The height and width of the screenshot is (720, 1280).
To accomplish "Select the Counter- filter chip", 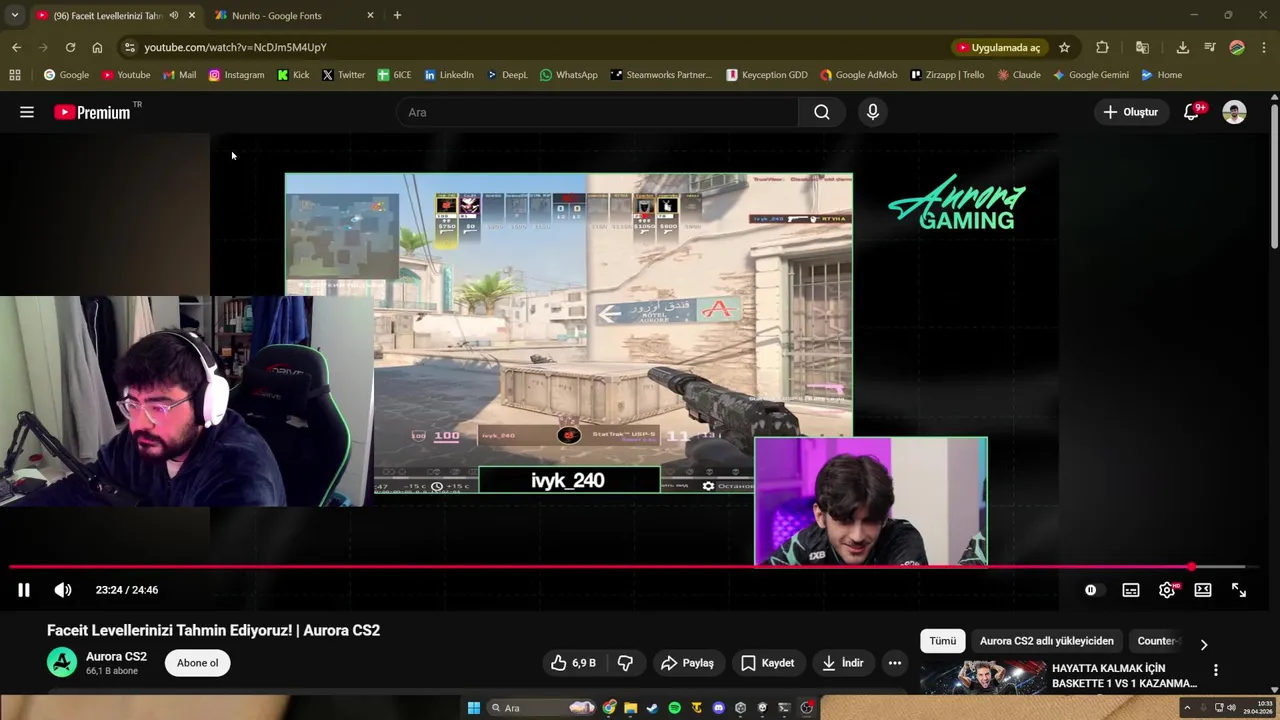I will [x=1157, y=641].
